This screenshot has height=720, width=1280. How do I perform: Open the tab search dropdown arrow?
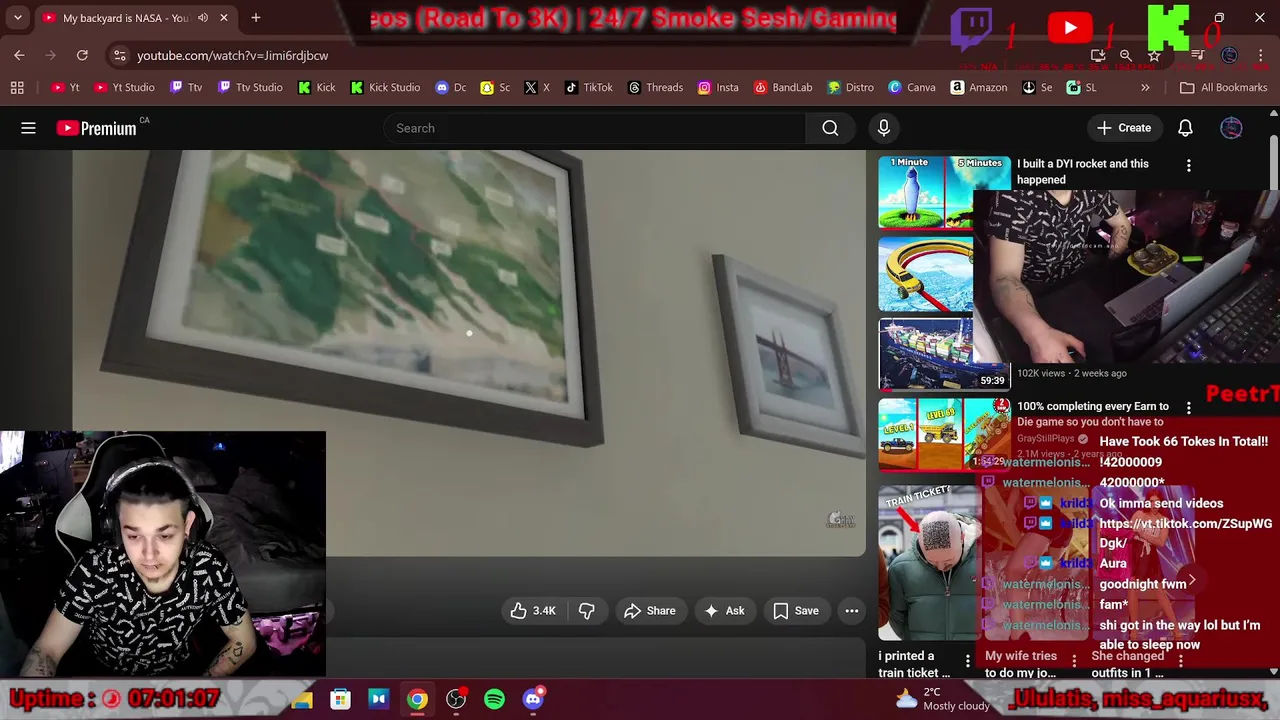17,18
